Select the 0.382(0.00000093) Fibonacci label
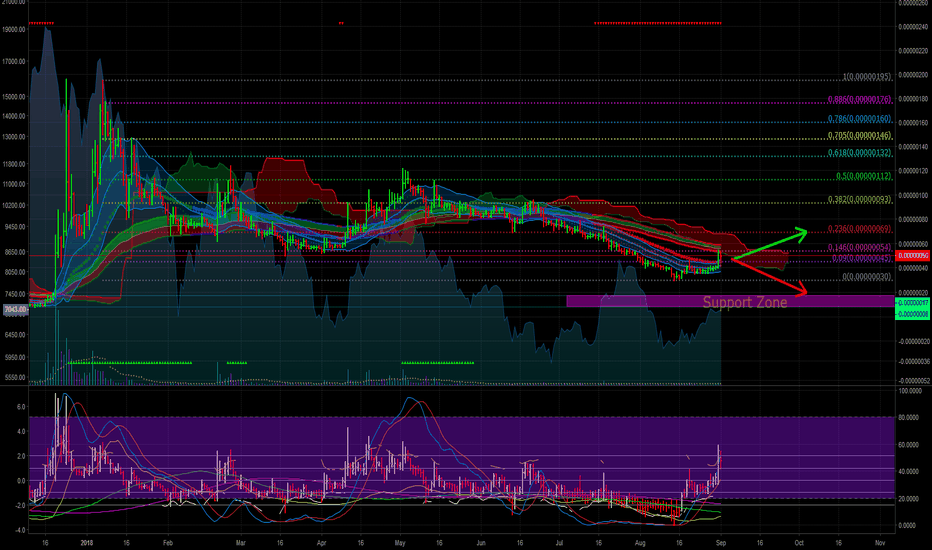The width and height of the screenshot is (932, 550). pyautogui.click(x=859, y=199)
